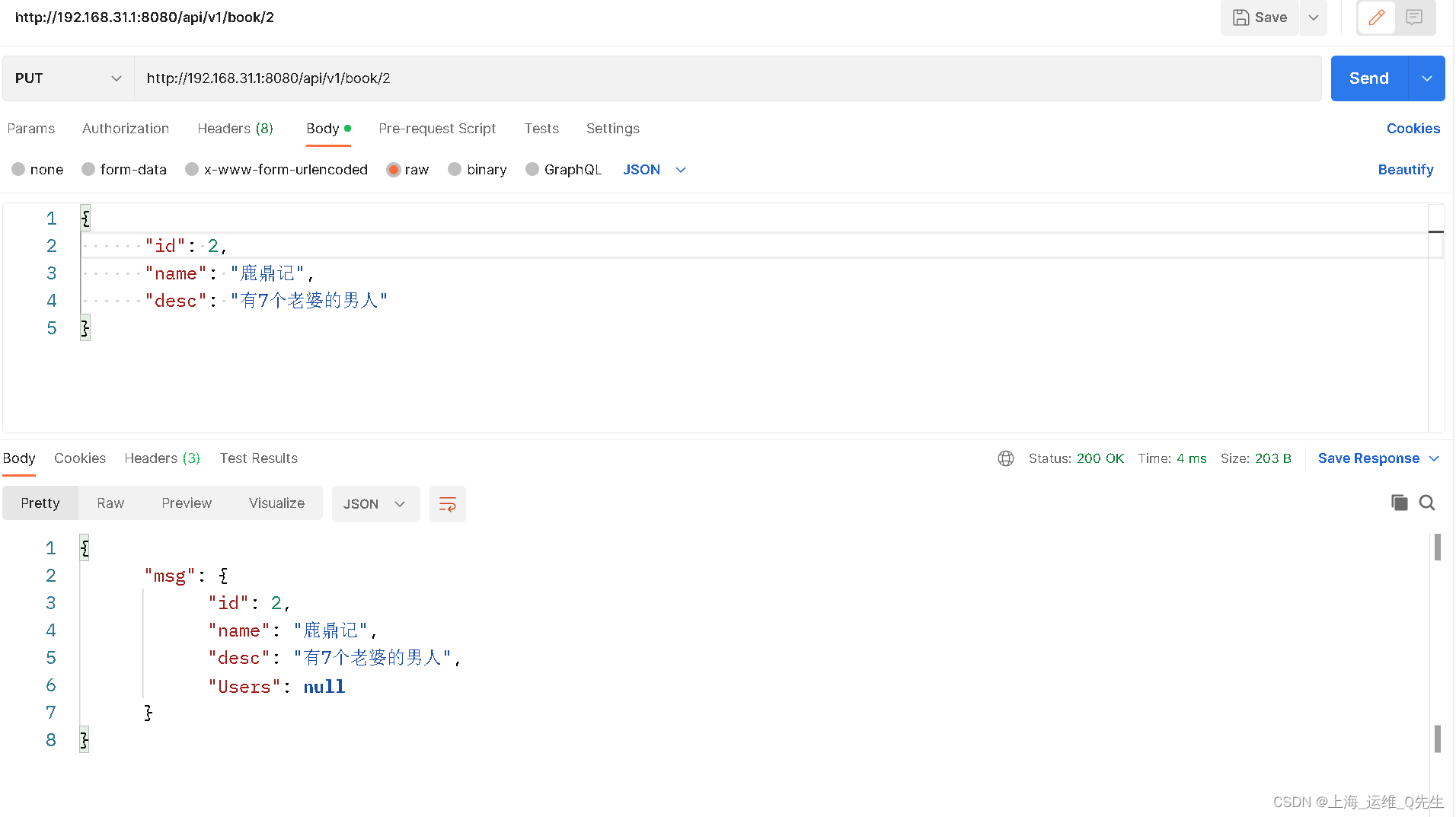Switch to Raw response view

(x=110, y=503)
